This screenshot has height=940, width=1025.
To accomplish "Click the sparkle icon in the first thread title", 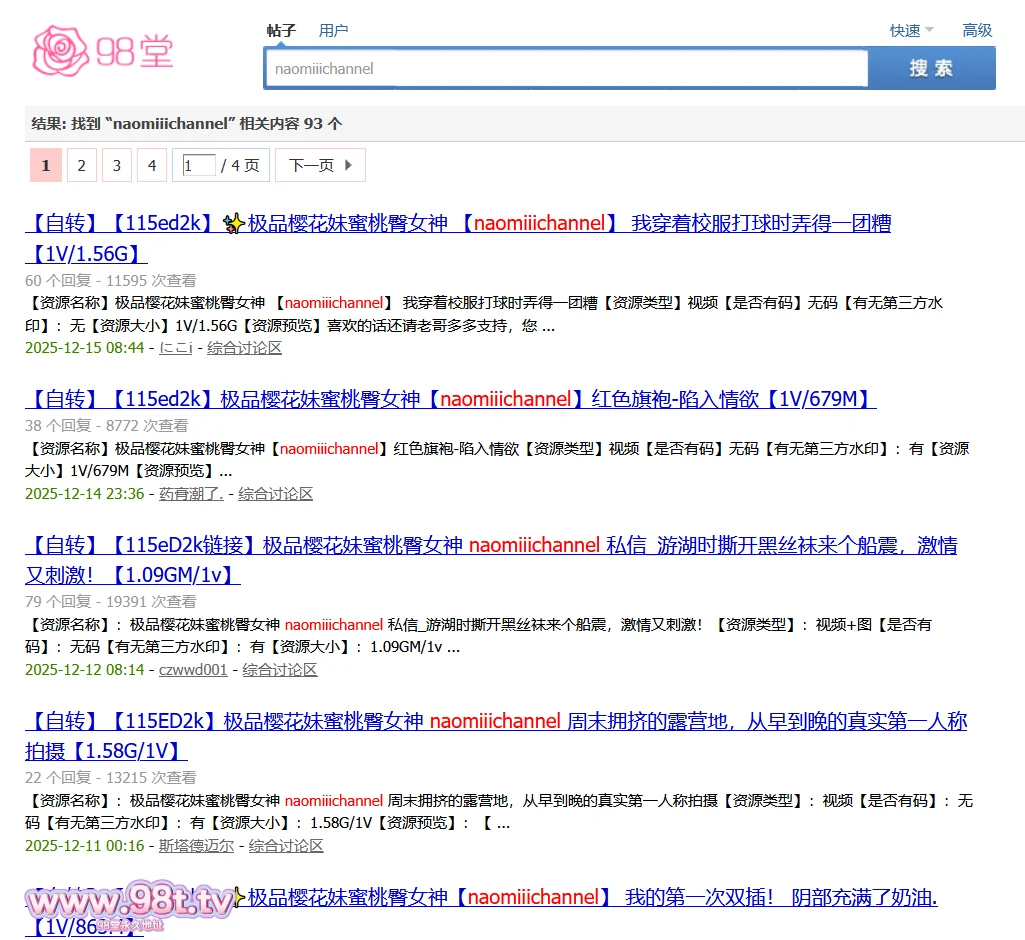I will 232,223.
